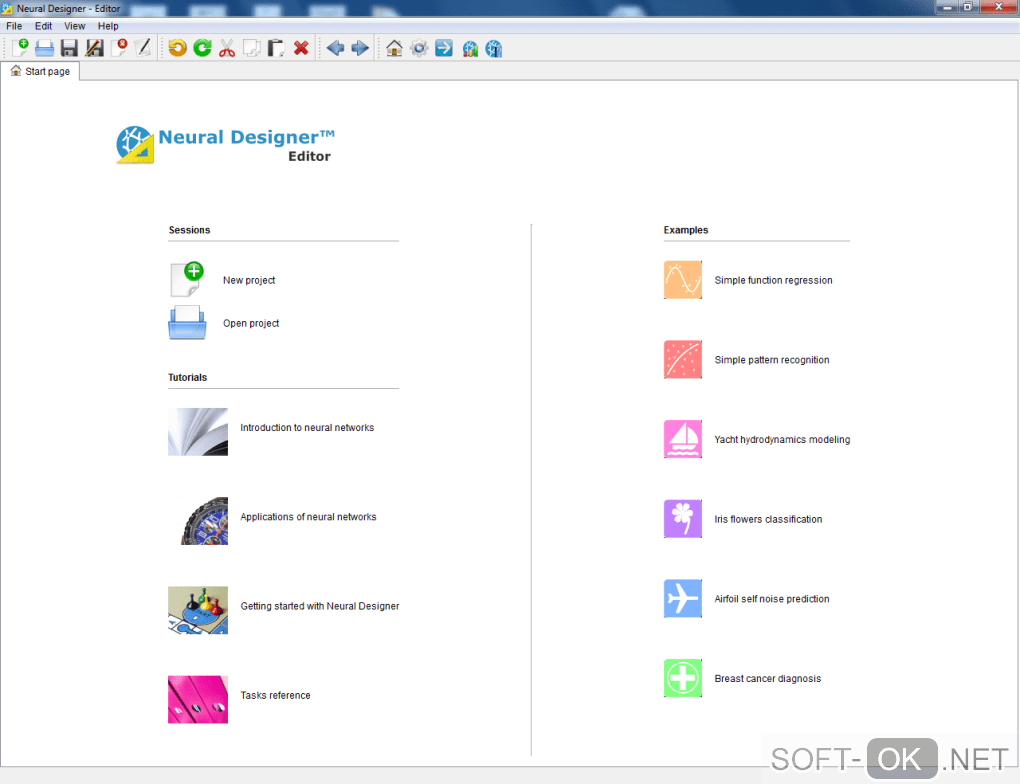The width and height of the screenshot is (1020, 784).
Task: Click the New project link
Action: [248, 280]
